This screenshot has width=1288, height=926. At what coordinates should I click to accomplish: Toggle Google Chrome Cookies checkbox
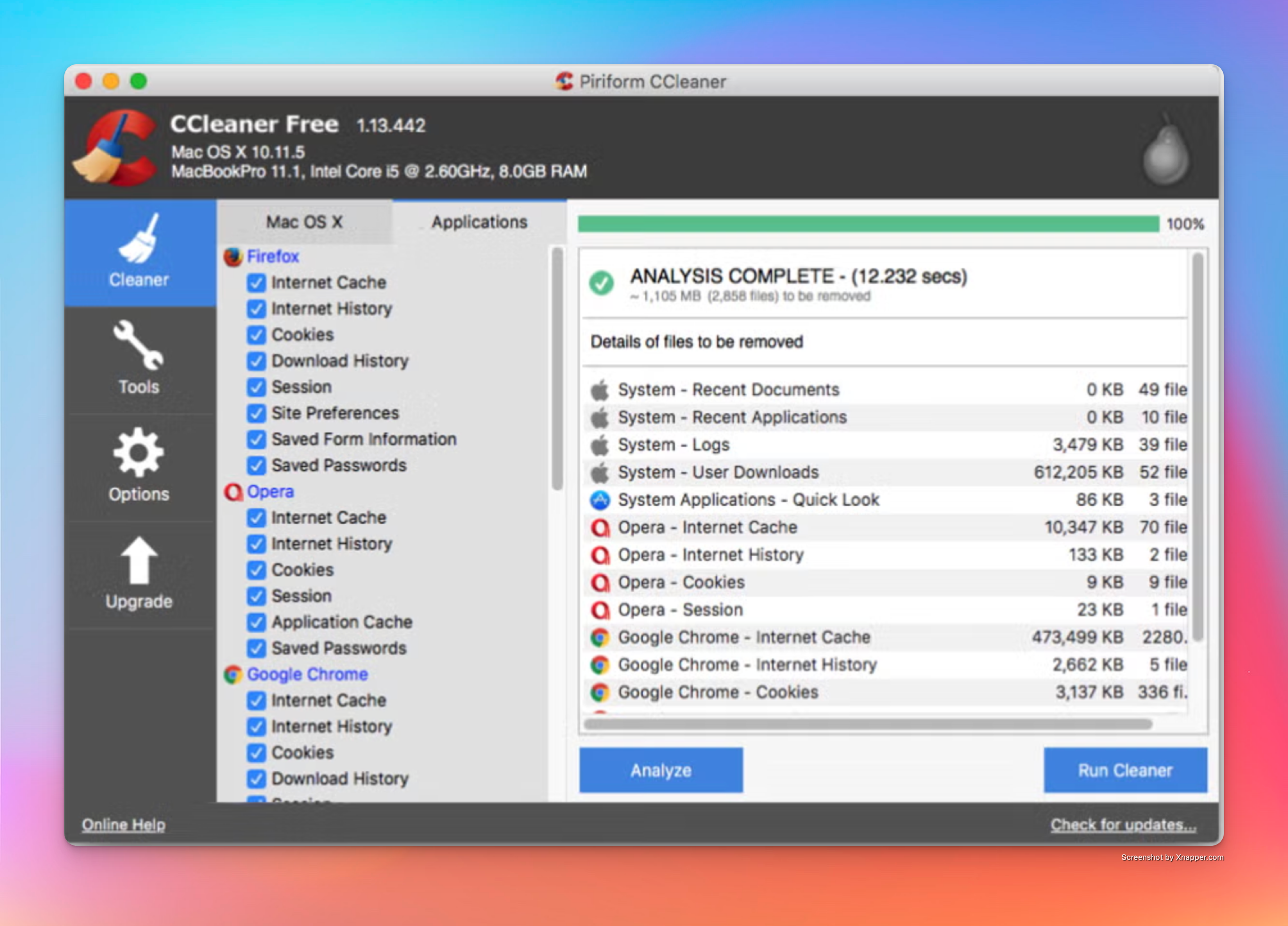pyautogui.click(x=256, y=753)
